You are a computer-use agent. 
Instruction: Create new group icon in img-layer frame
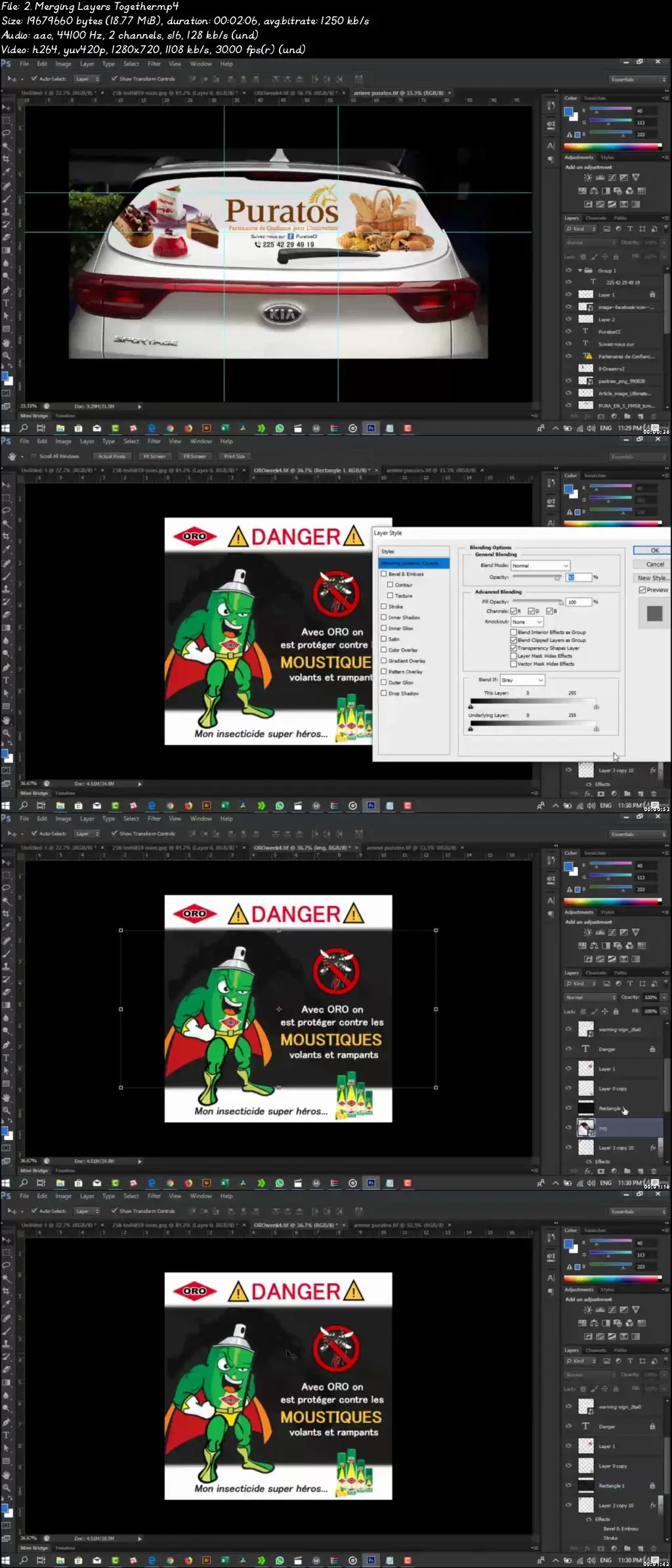(627, 1170)
